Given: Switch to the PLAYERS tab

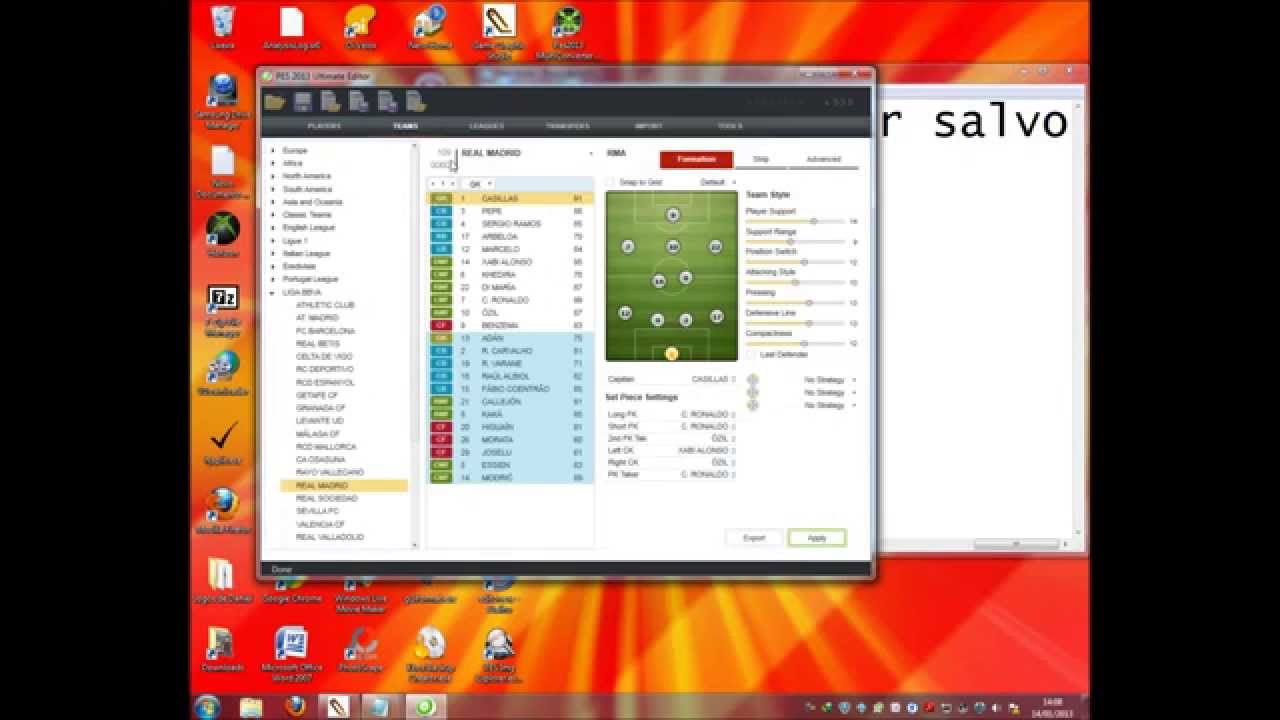Looking at the screenshot, I should [x=324, y=126].
